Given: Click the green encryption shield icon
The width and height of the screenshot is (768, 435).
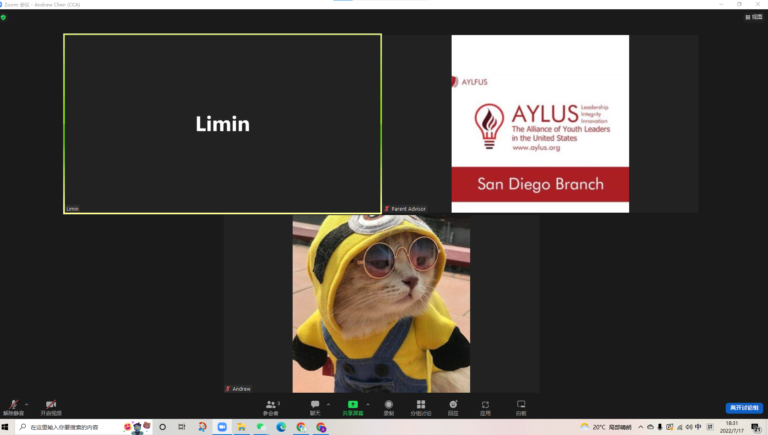Looking at the screenshot, I should click(3, 17).
